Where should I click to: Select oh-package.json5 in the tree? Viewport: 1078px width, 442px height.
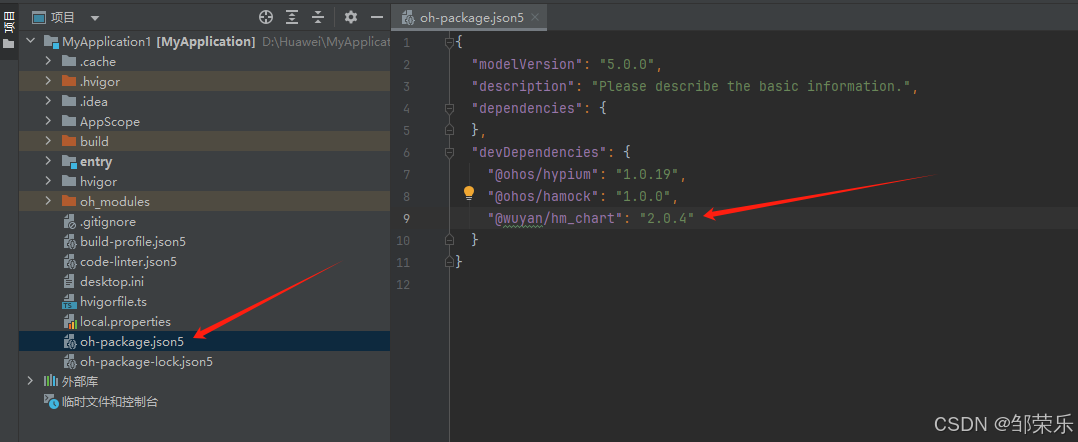pyautogui.click(x=132, y=342)
